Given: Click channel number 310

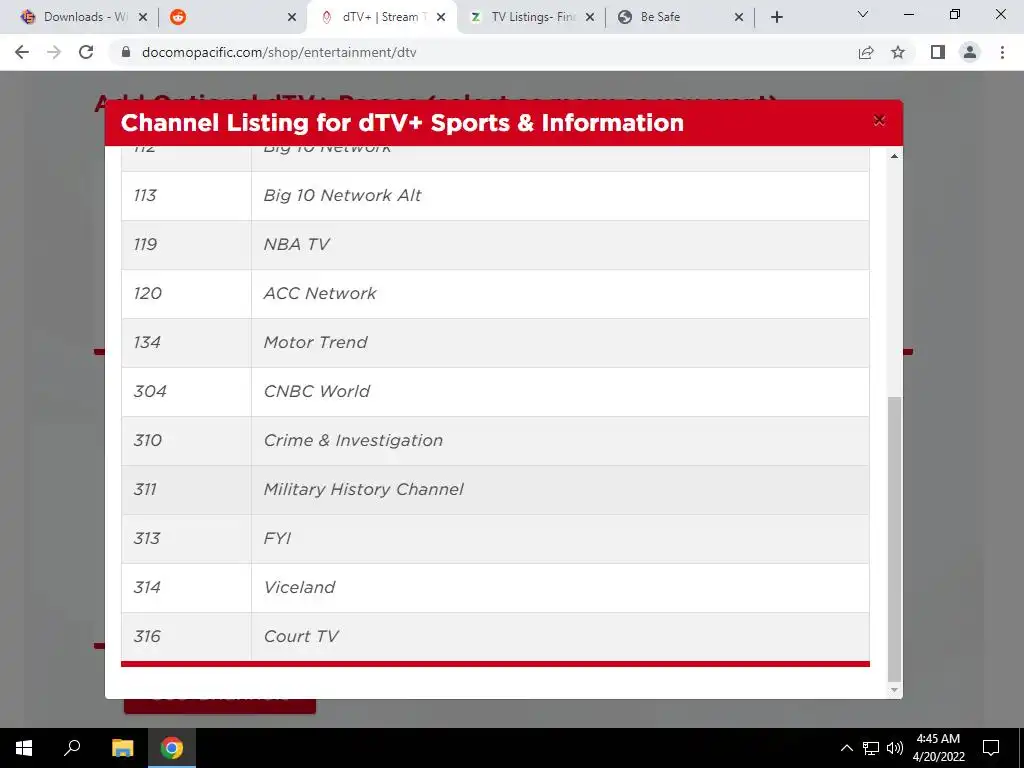Looking at the screenshot, I should tap(148, 440).
